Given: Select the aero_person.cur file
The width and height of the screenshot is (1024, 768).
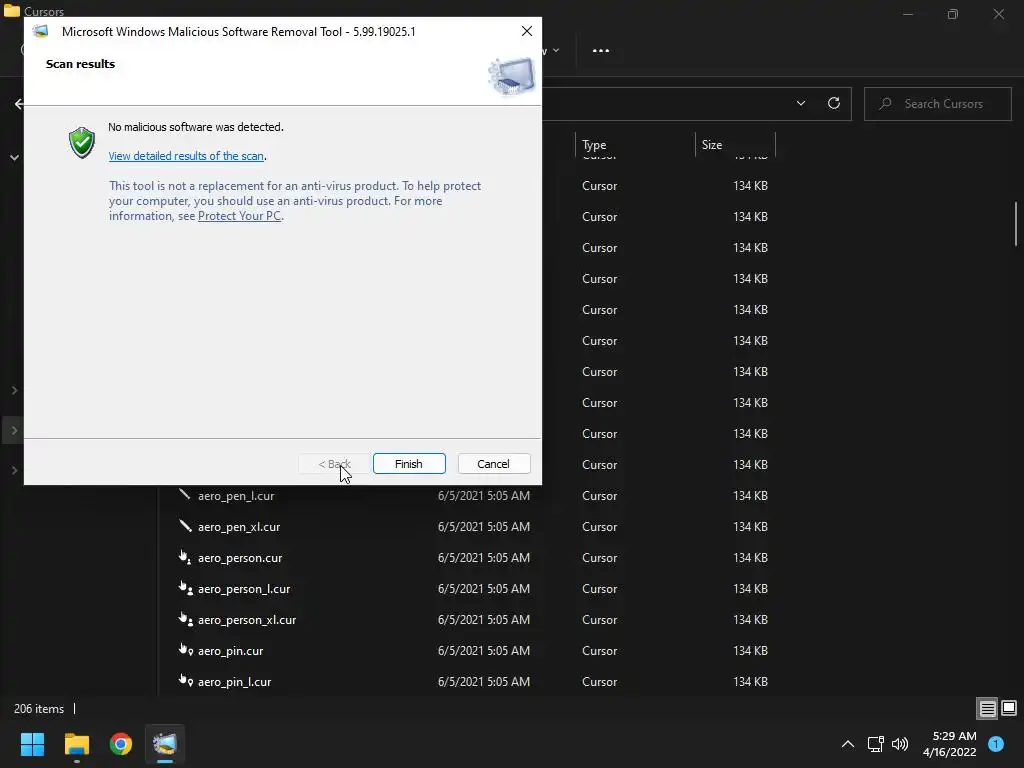Looking at the screenshot, I should coord(240,558).
